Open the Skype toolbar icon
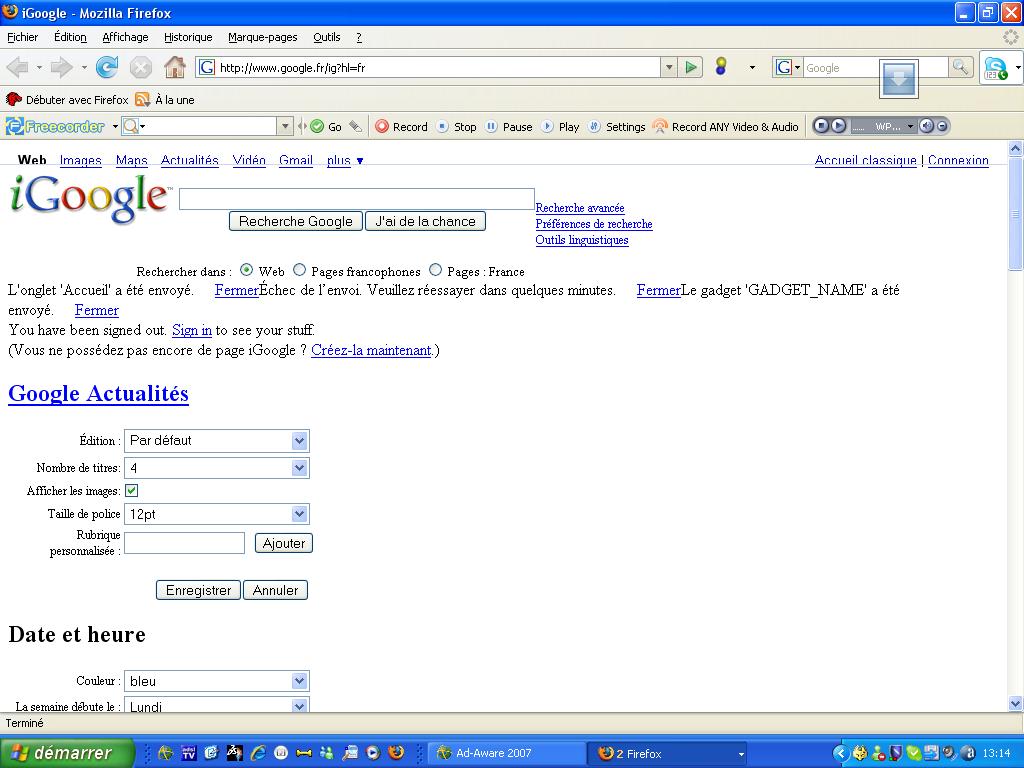Viewport: 1024px width, 768px height. (x=995, y=68)
